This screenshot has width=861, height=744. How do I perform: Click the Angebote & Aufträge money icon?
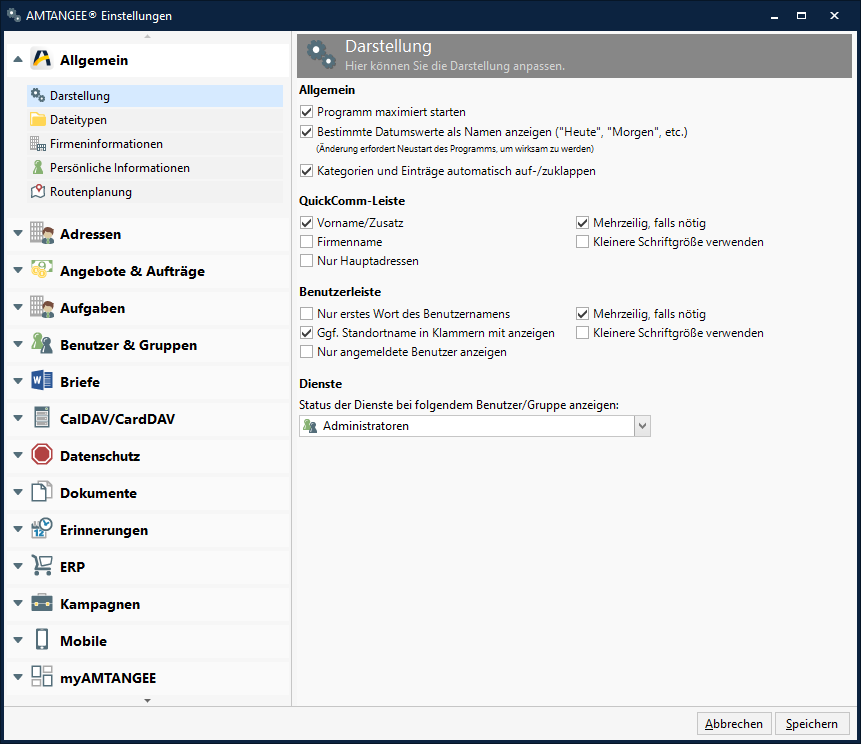[x=42, y=270]
